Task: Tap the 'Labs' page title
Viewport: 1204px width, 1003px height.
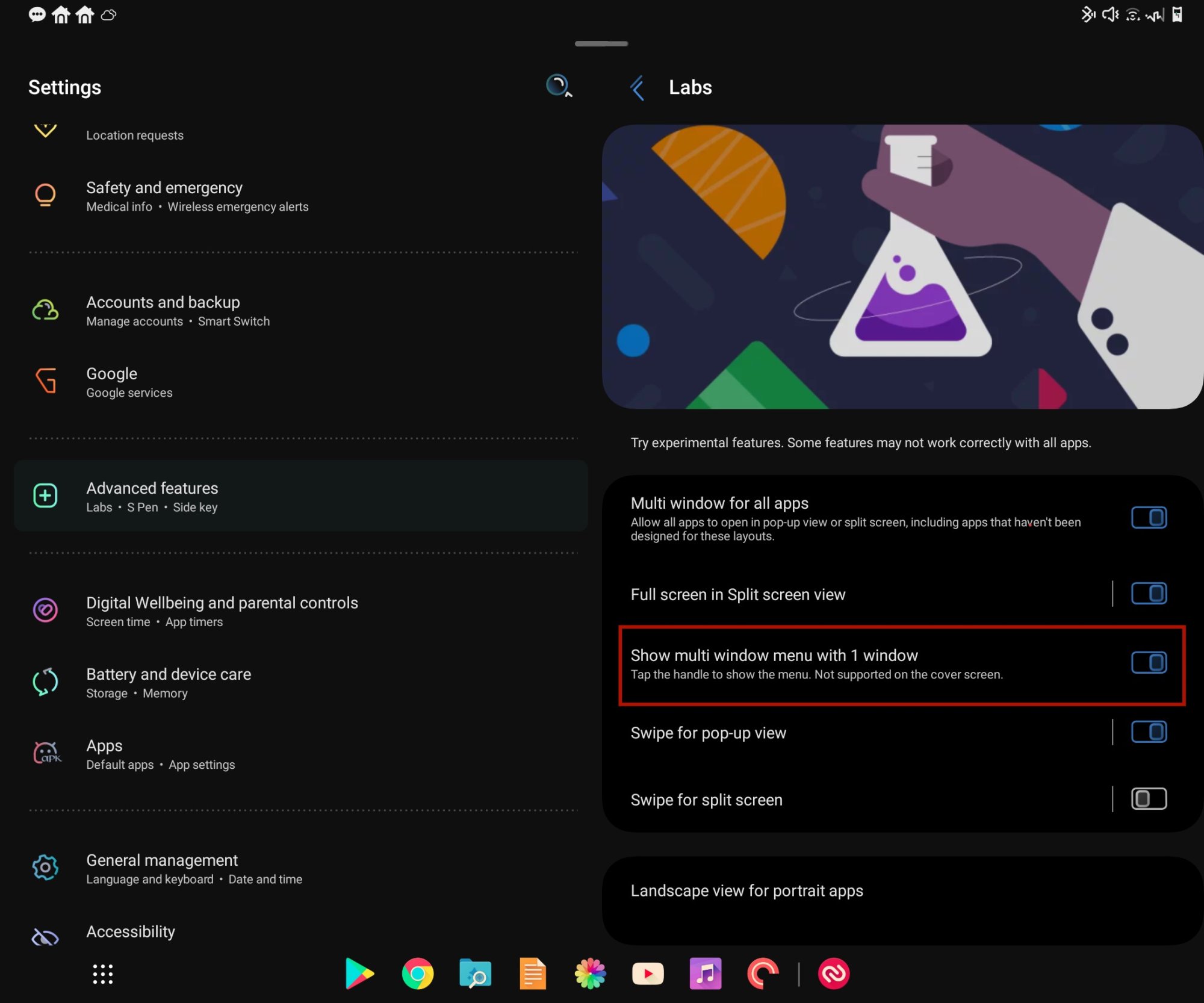Action: coord(690,87)
